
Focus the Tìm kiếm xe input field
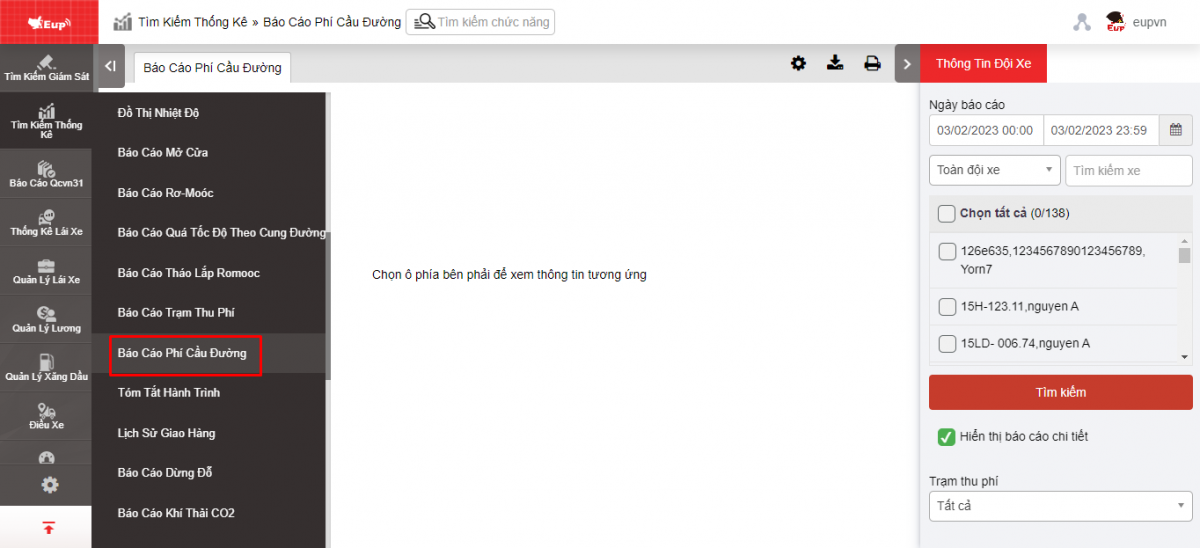pos(1129,170)
